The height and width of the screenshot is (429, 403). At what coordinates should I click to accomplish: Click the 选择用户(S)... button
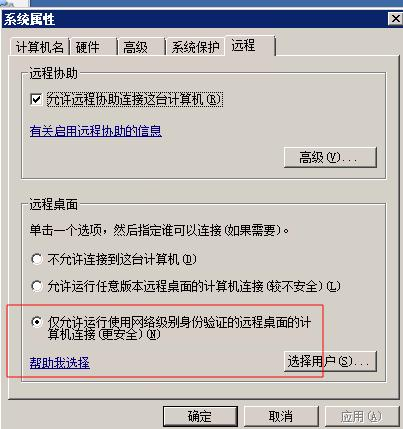click(x=330, y=361)
